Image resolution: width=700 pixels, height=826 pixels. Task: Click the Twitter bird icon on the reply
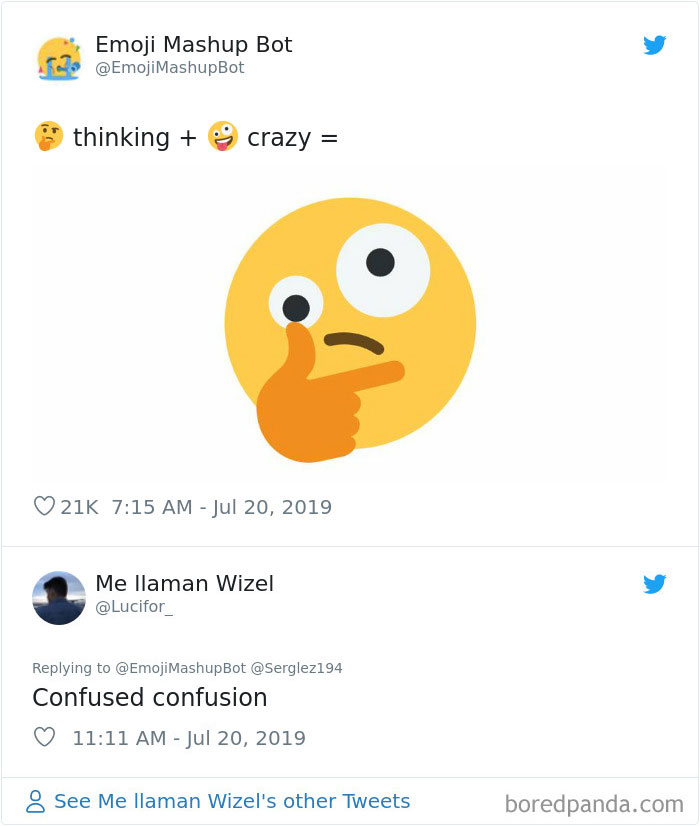tap(655, 584)
